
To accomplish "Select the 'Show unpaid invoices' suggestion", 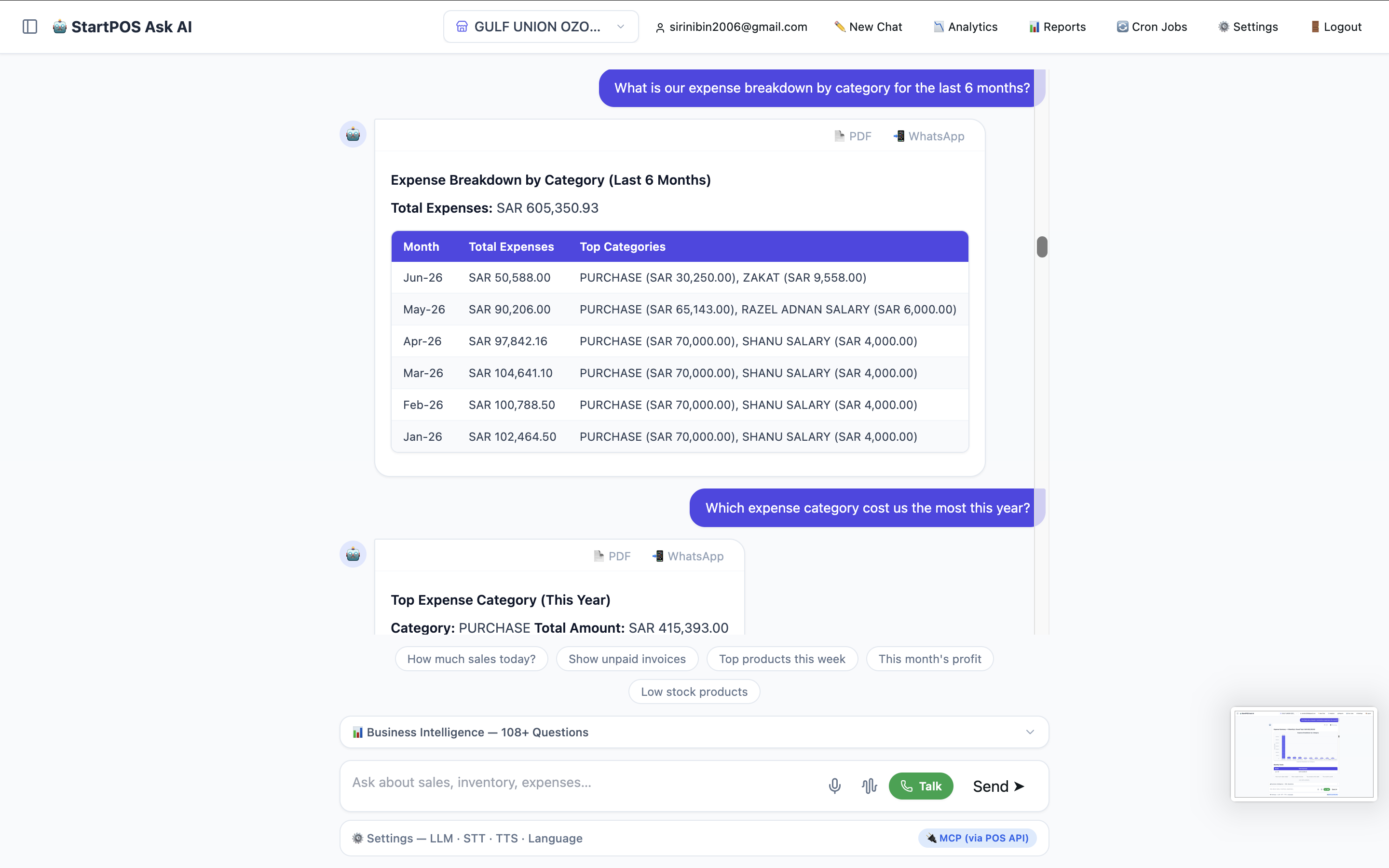I will (627, 659).
